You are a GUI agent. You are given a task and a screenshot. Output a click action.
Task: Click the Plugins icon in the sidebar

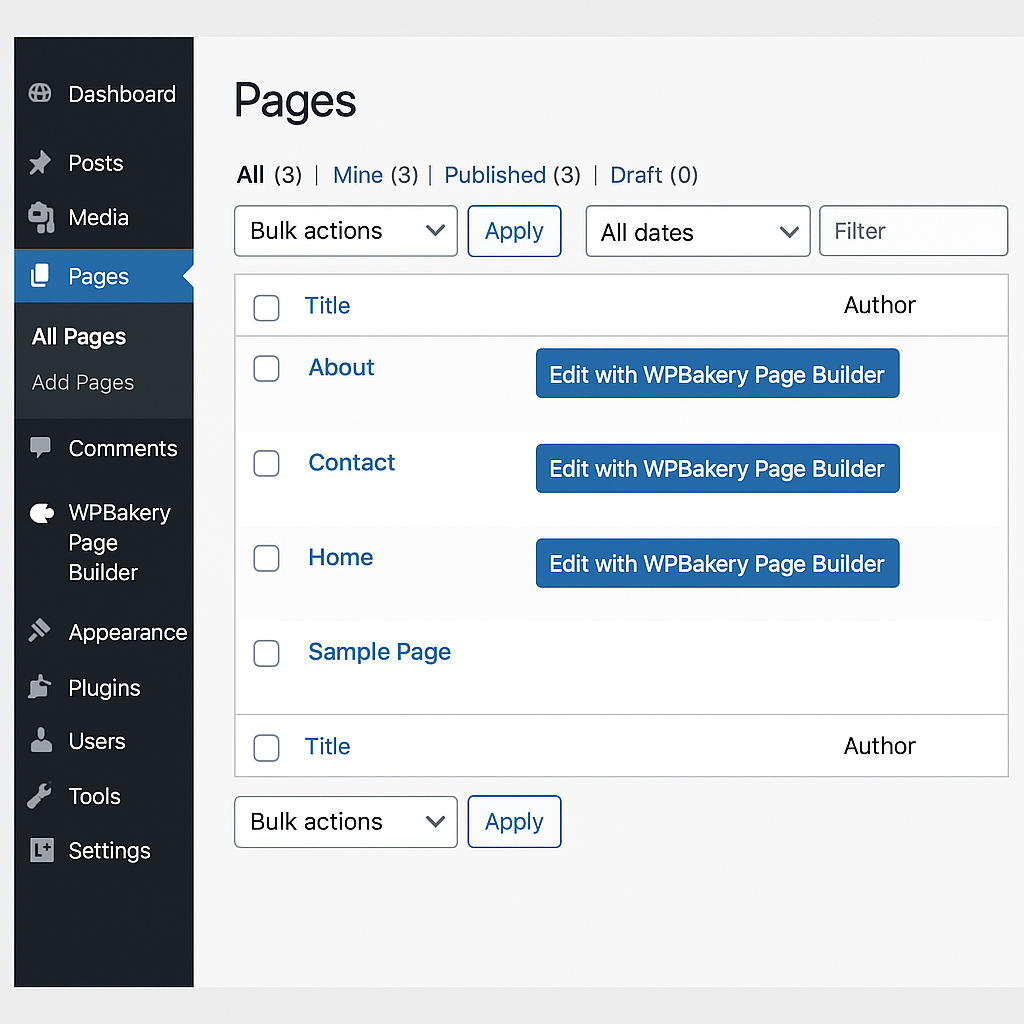(x=40, y=686)
